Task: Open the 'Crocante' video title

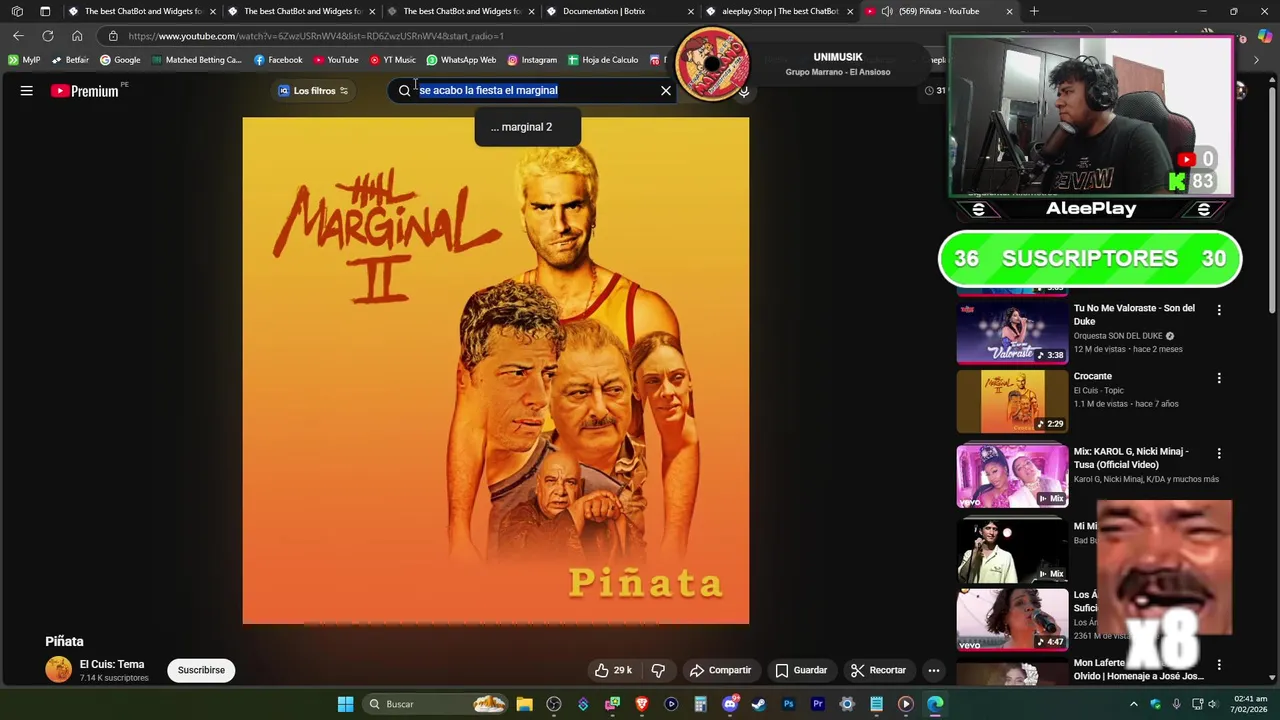Action: tap(1093, 377)
